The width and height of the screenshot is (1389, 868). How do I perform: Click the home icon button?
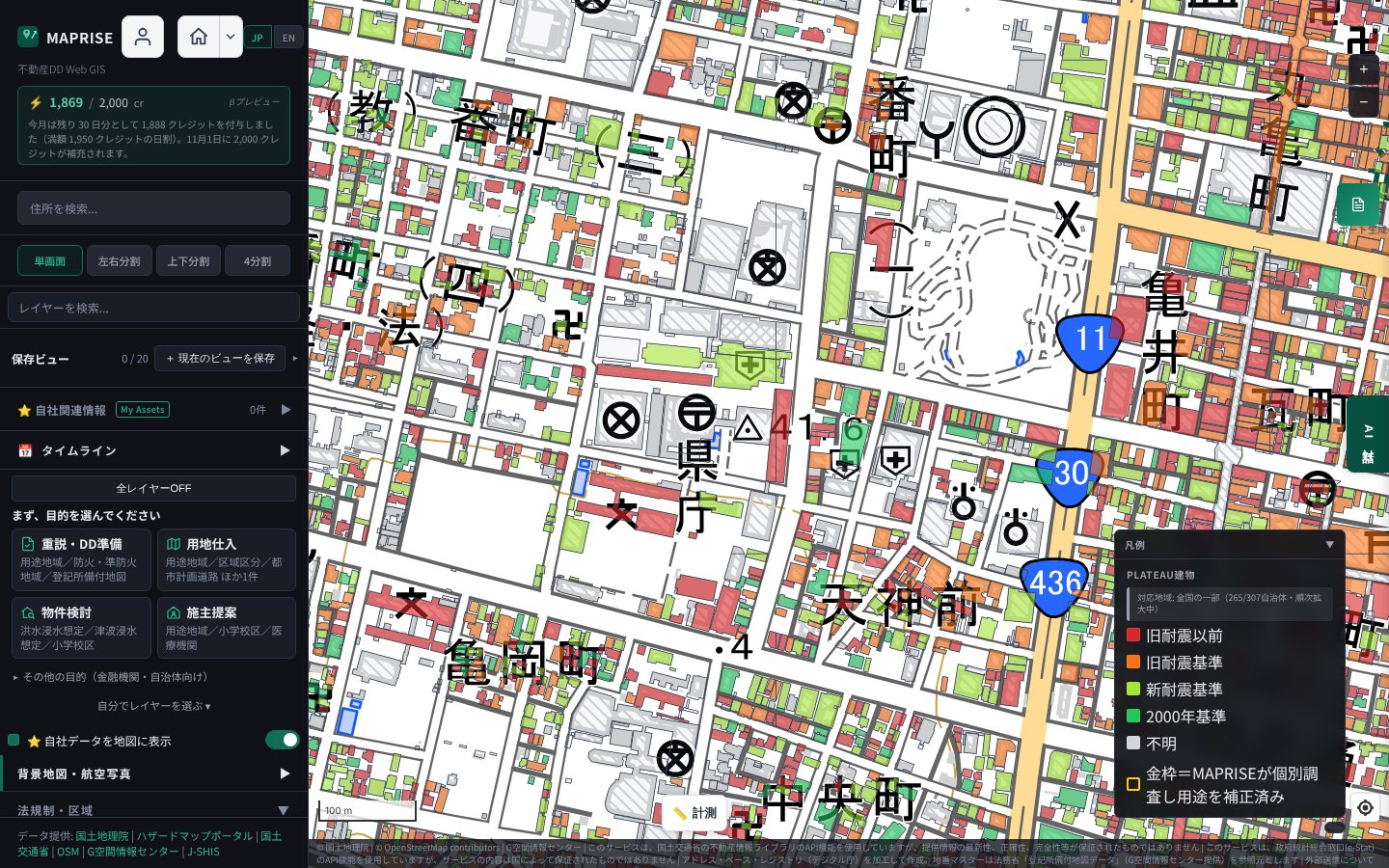tap(199, 37)
